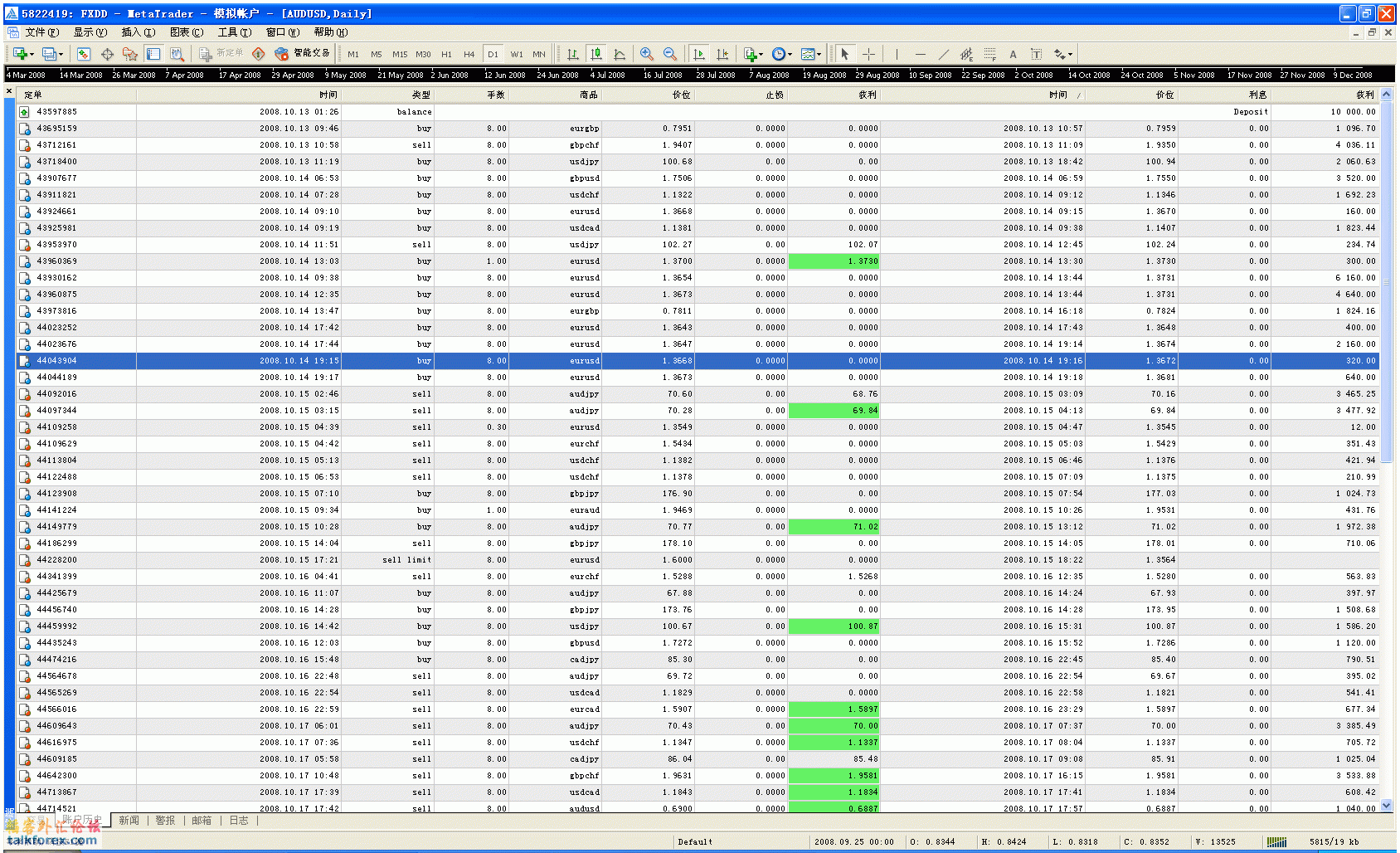Screen dimensions: 1400x853
Task: Select the equidistant channel tool
Action: pos(966,54)
